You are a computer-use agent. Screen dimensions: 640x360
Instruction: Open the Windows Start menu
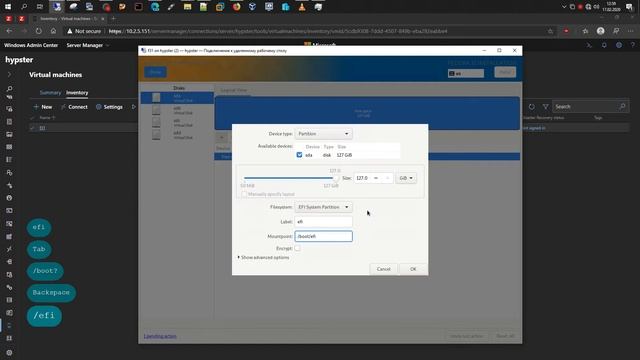(8, 7)
